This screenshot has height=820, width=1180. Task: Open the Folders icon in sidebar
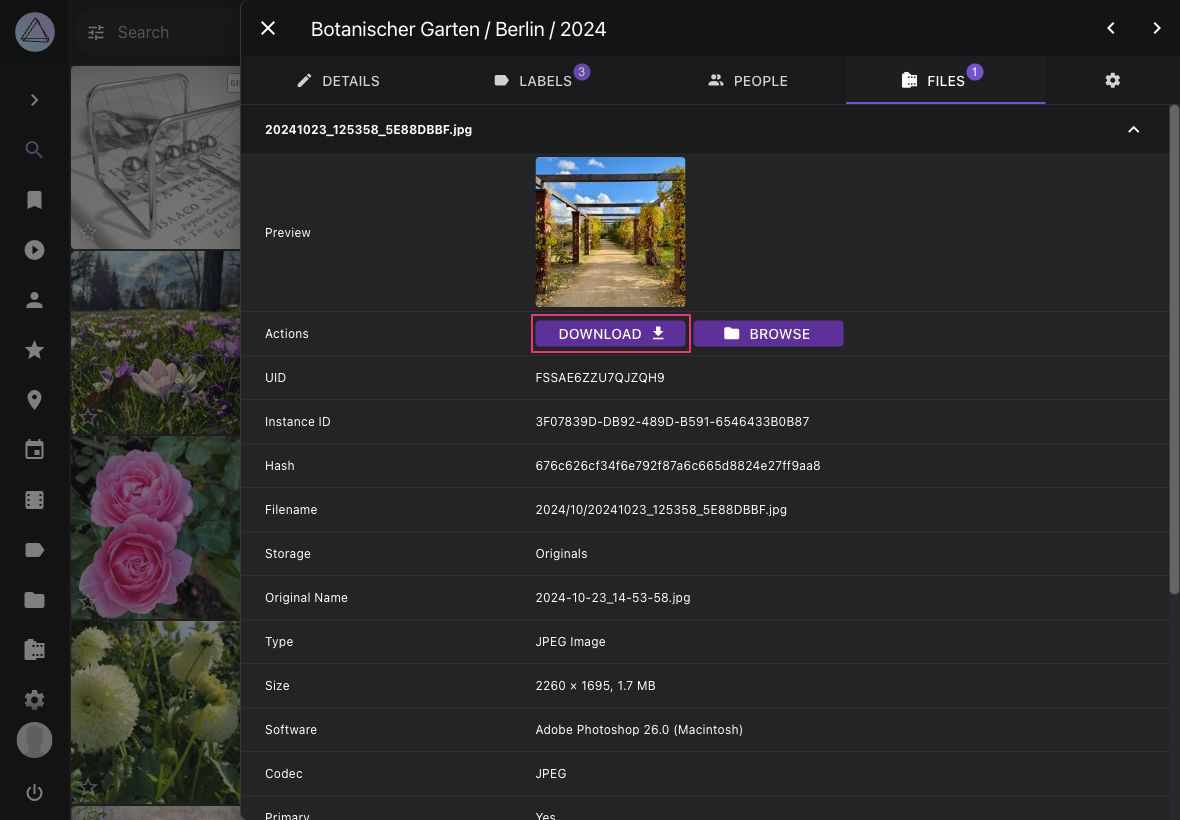coord(34,600)
